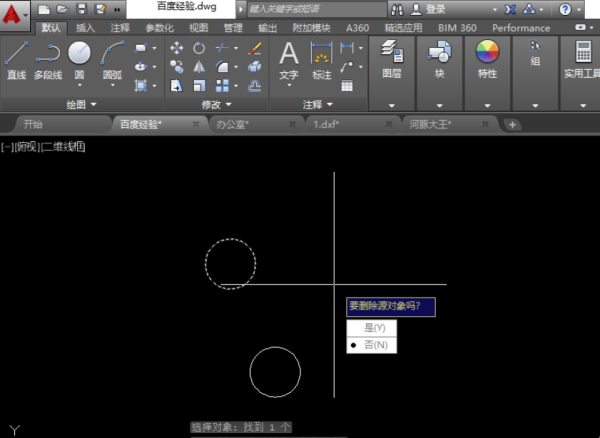Screen dimensions: 600x438
Task: Choose 是(Y) option in prompt
Action: (372, 328)
